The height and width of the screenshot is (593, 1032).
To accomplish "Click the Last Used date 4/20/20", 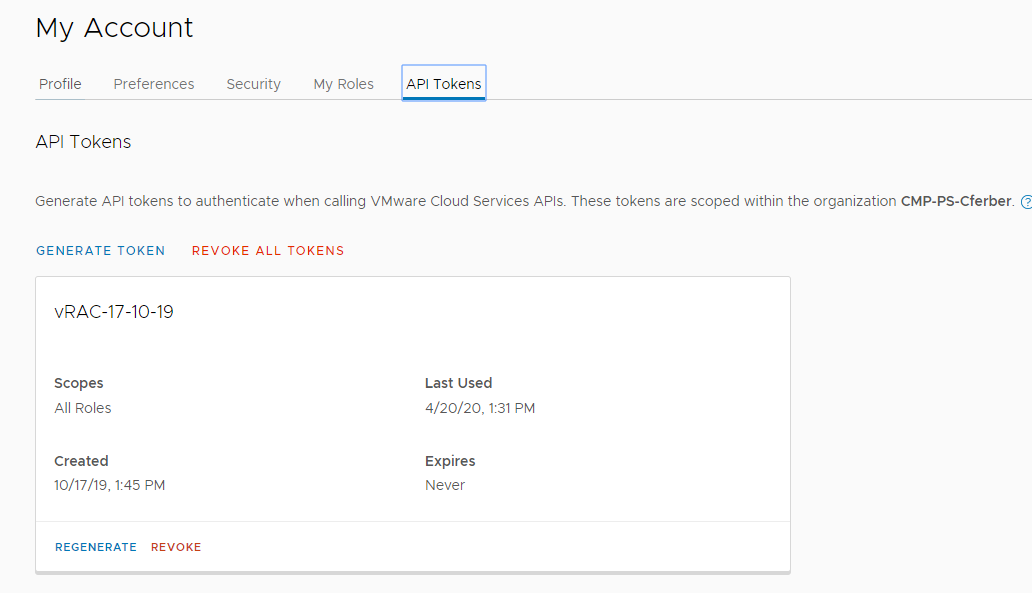I will (480, 408).
